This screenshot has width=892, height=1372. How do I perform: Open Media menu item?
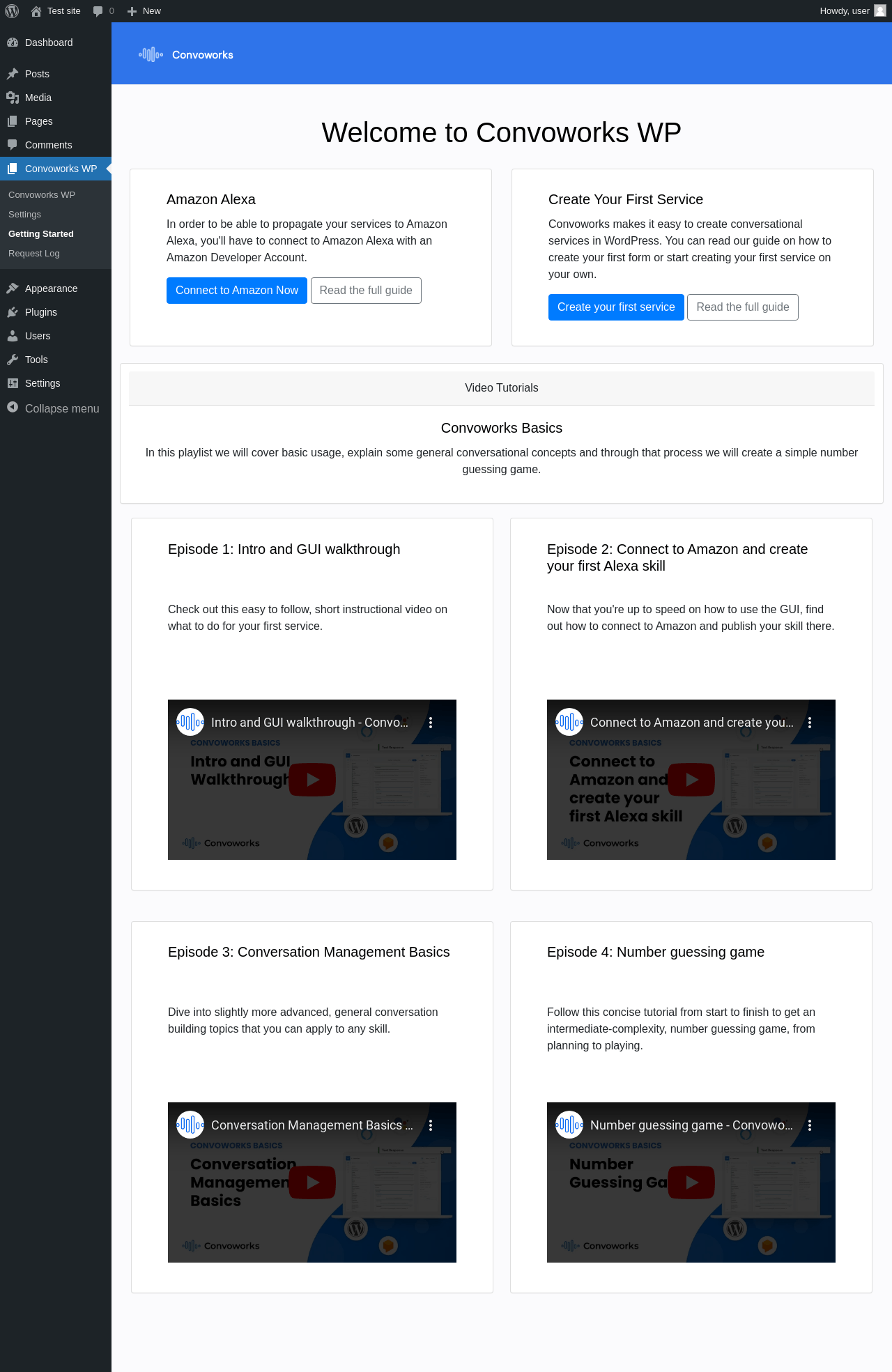(56, 98)
